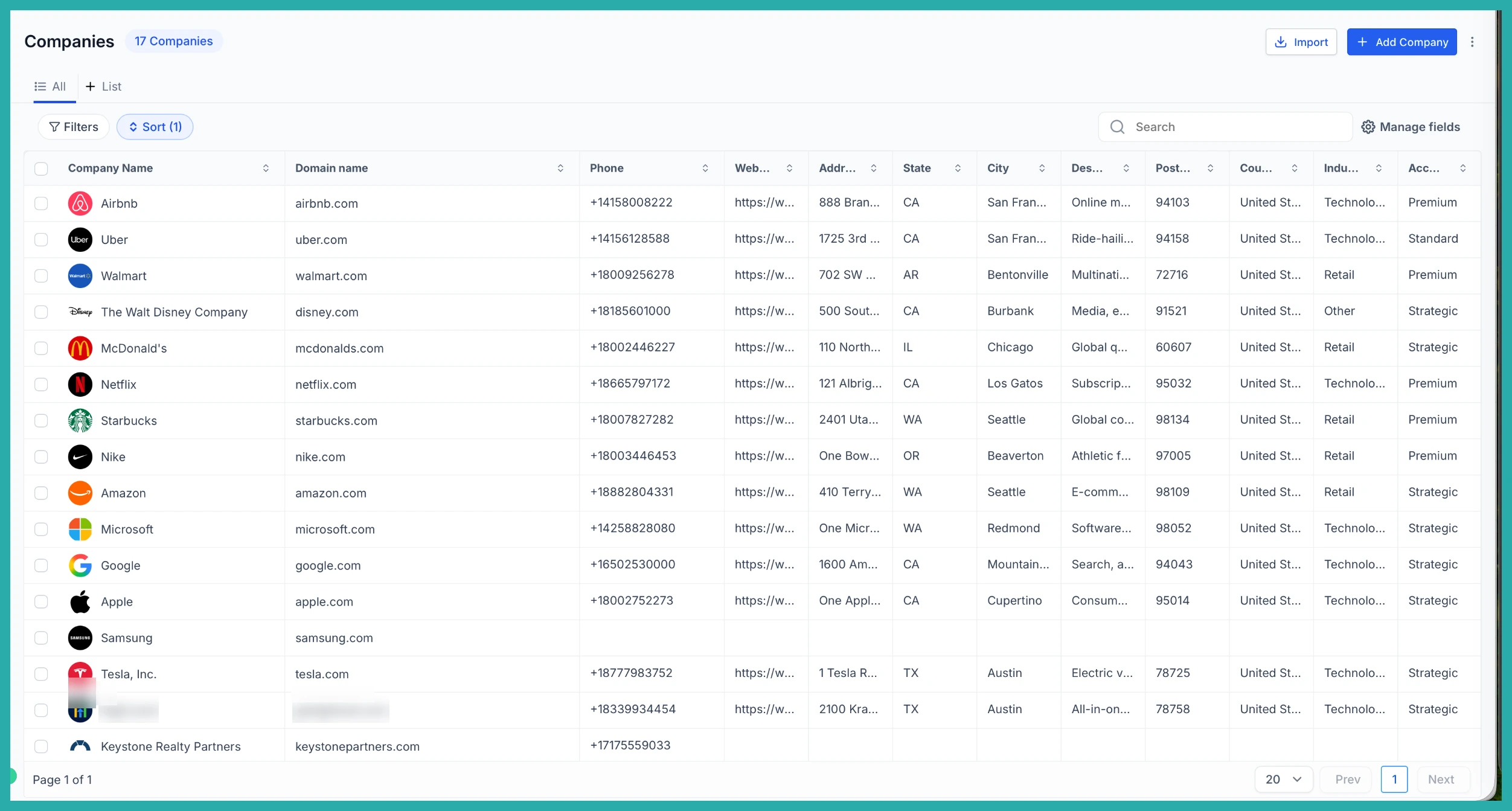Click the Uber logo icon
The image size is (1512, 811).
tap(80, 240)
